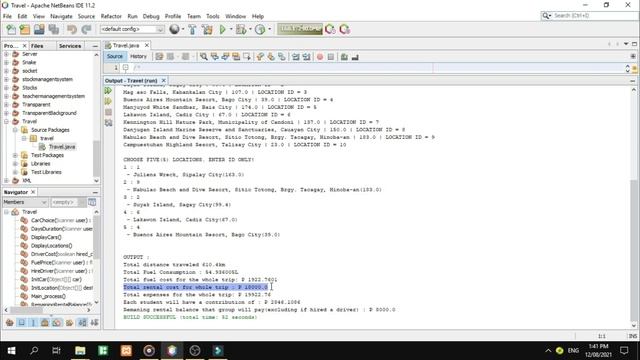The height and width of the screenshot is (360, 640).
Task: Expand the Snake project node
Action: 7,62
